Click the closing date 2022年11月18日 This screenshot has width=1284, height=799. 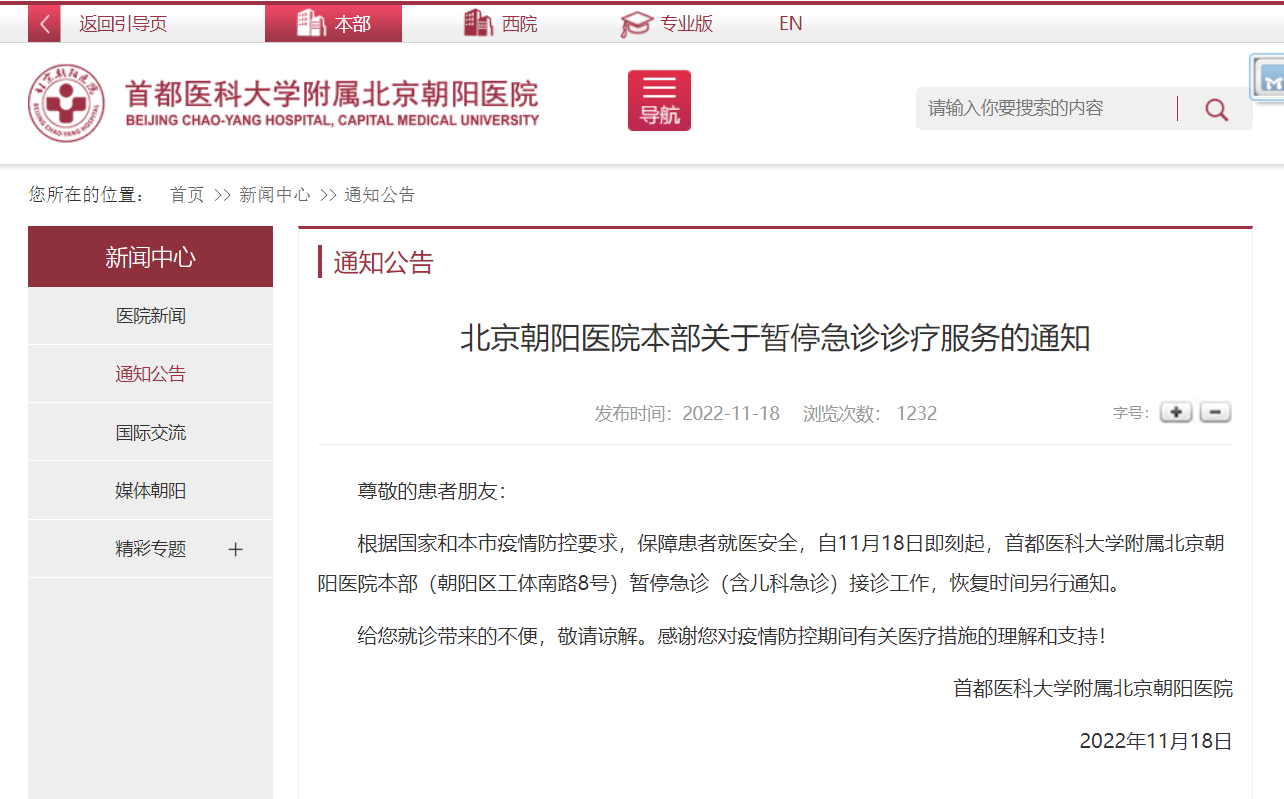[1156, 741]
